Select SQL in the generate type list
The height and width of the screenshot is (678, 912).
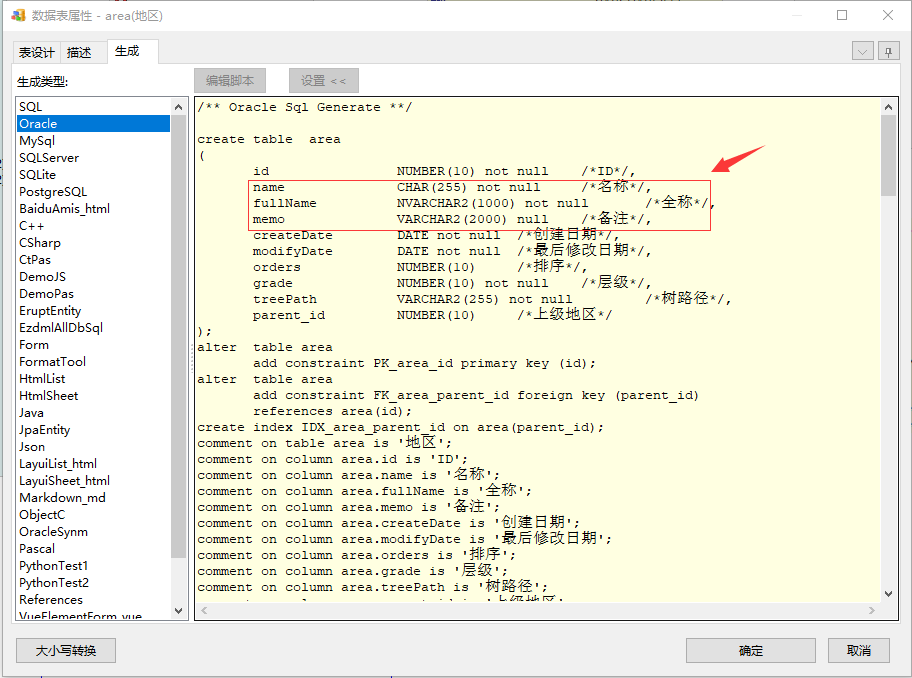click(94, 106)
